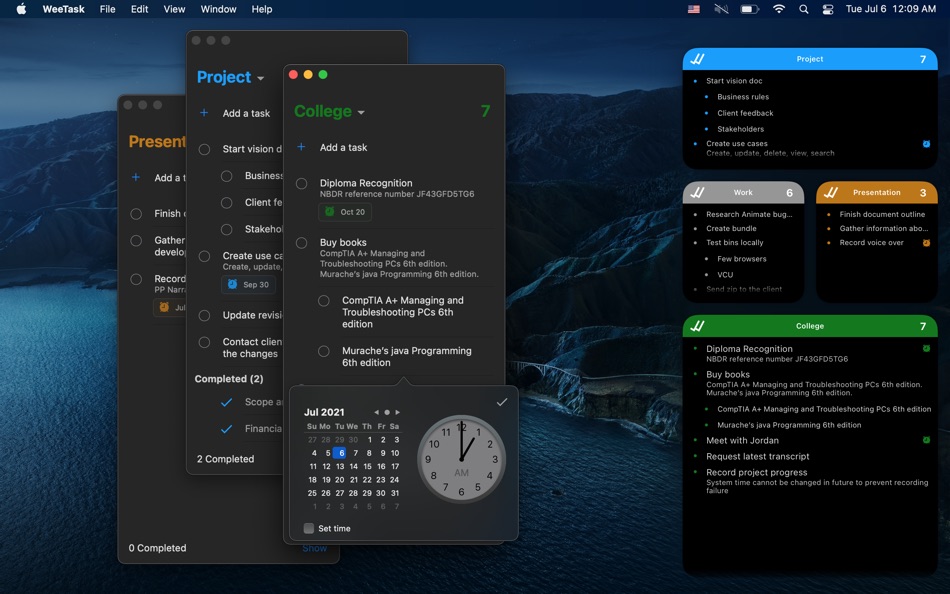Jump to today using the calendar dot
The width and height of the screenshot is (950, 594).
(x=387, y=412)
